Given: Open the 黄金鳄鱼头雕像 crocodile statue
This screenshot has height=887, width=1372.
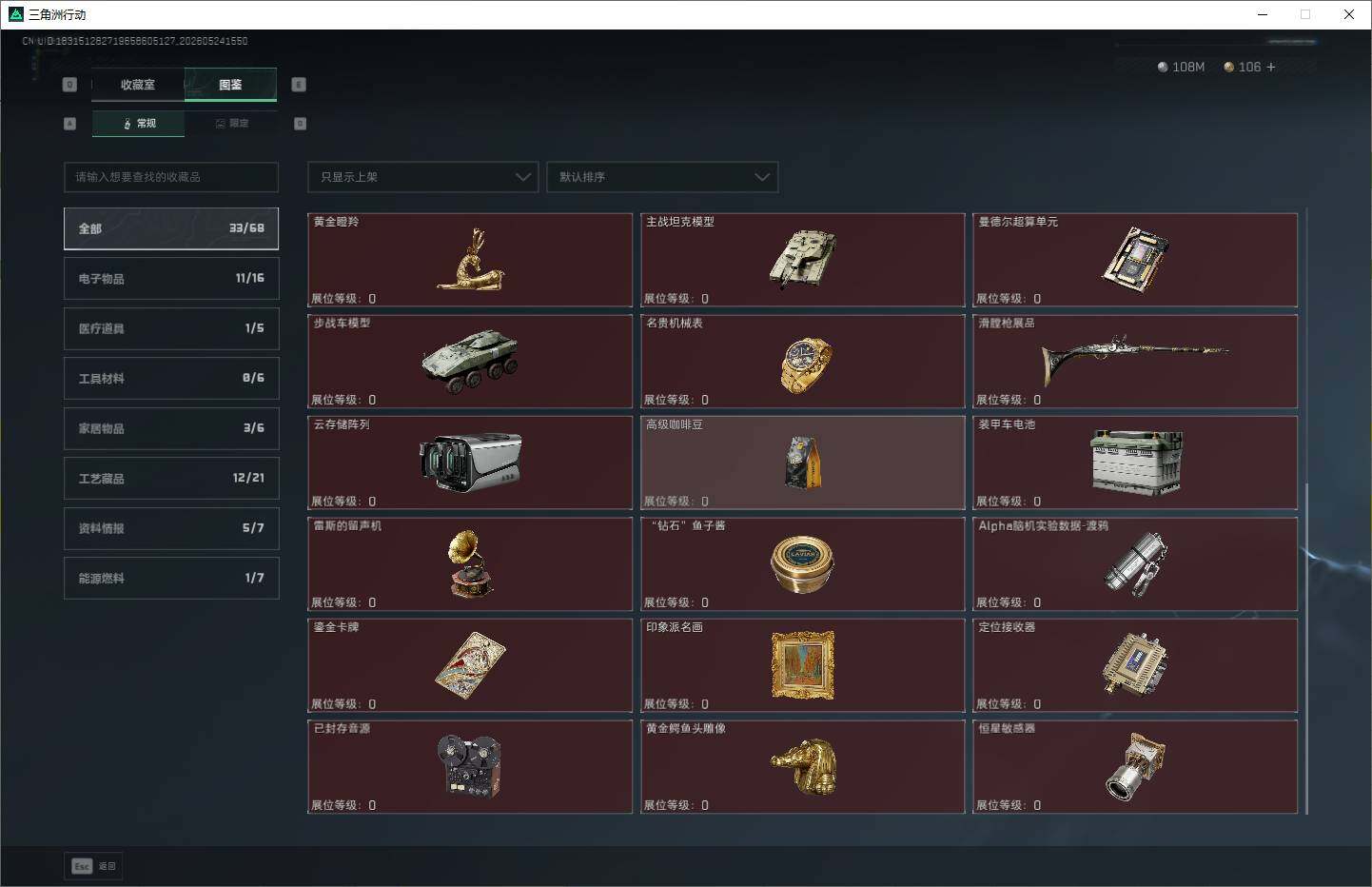Looking at the screenshot, I should pyautogui.click(x=803, y=767).
